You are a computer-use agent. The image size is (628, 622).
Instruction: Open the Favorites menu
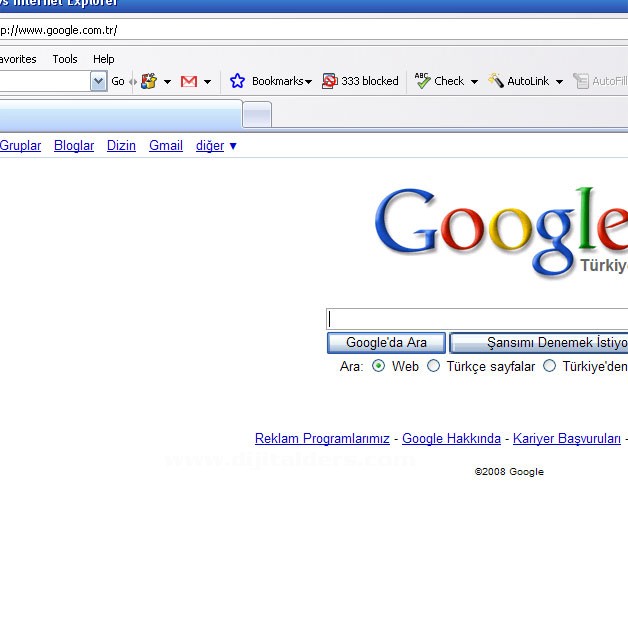[x=18, y=59]
